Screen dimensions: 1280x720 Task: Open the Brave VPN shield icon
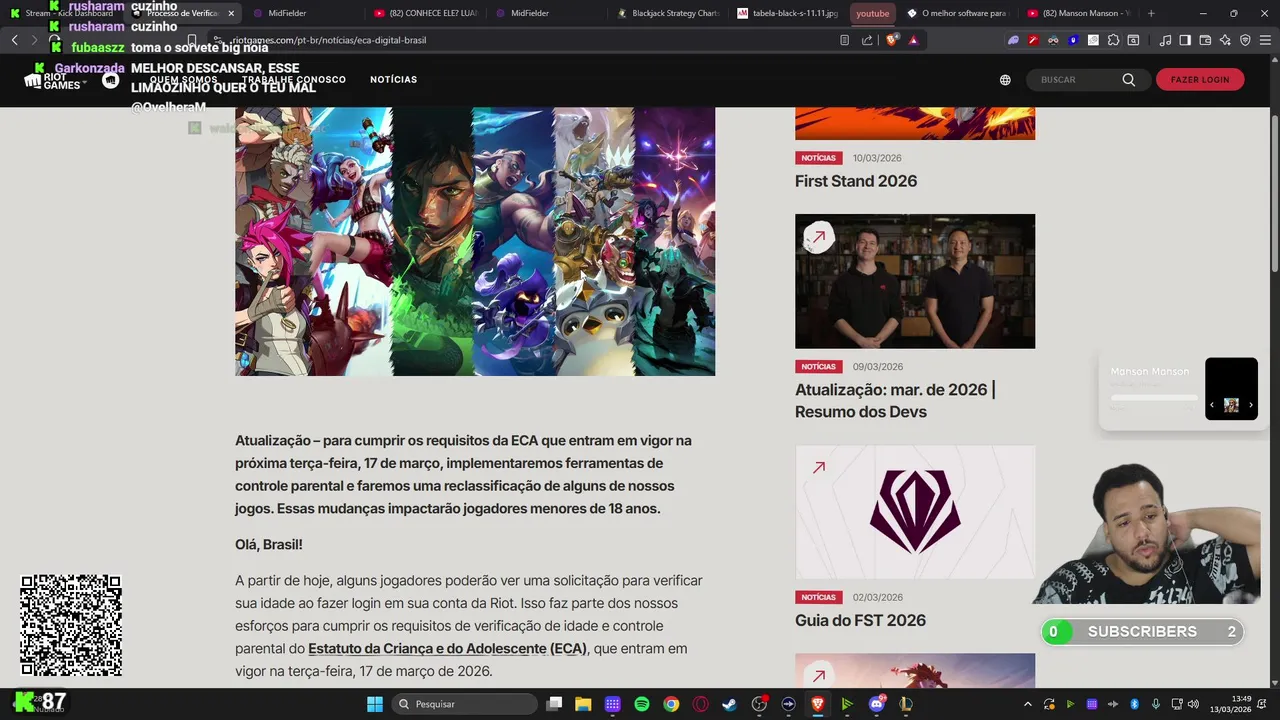pos(1245,40)
